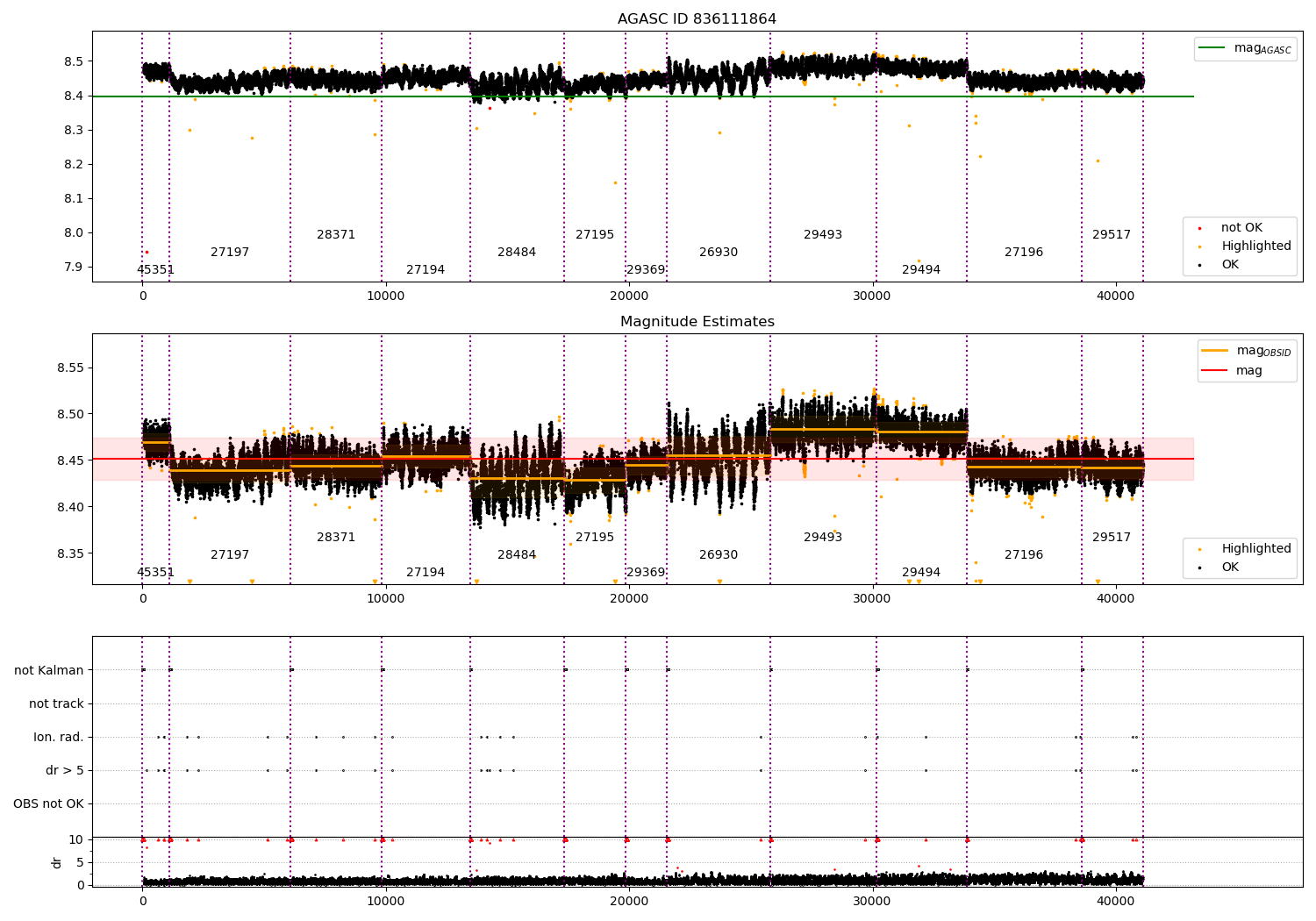The width and height of the screenshot is (1316, 921).
Task: Click obsid label 26930 in Magnitude Estimates plot
Action: pos(719,555)
